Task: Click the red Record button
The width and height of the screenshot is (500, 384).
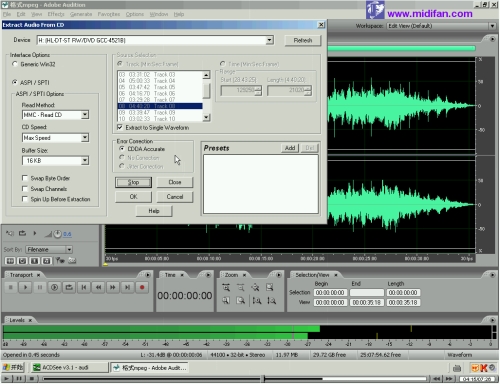Action: point(142,287)
